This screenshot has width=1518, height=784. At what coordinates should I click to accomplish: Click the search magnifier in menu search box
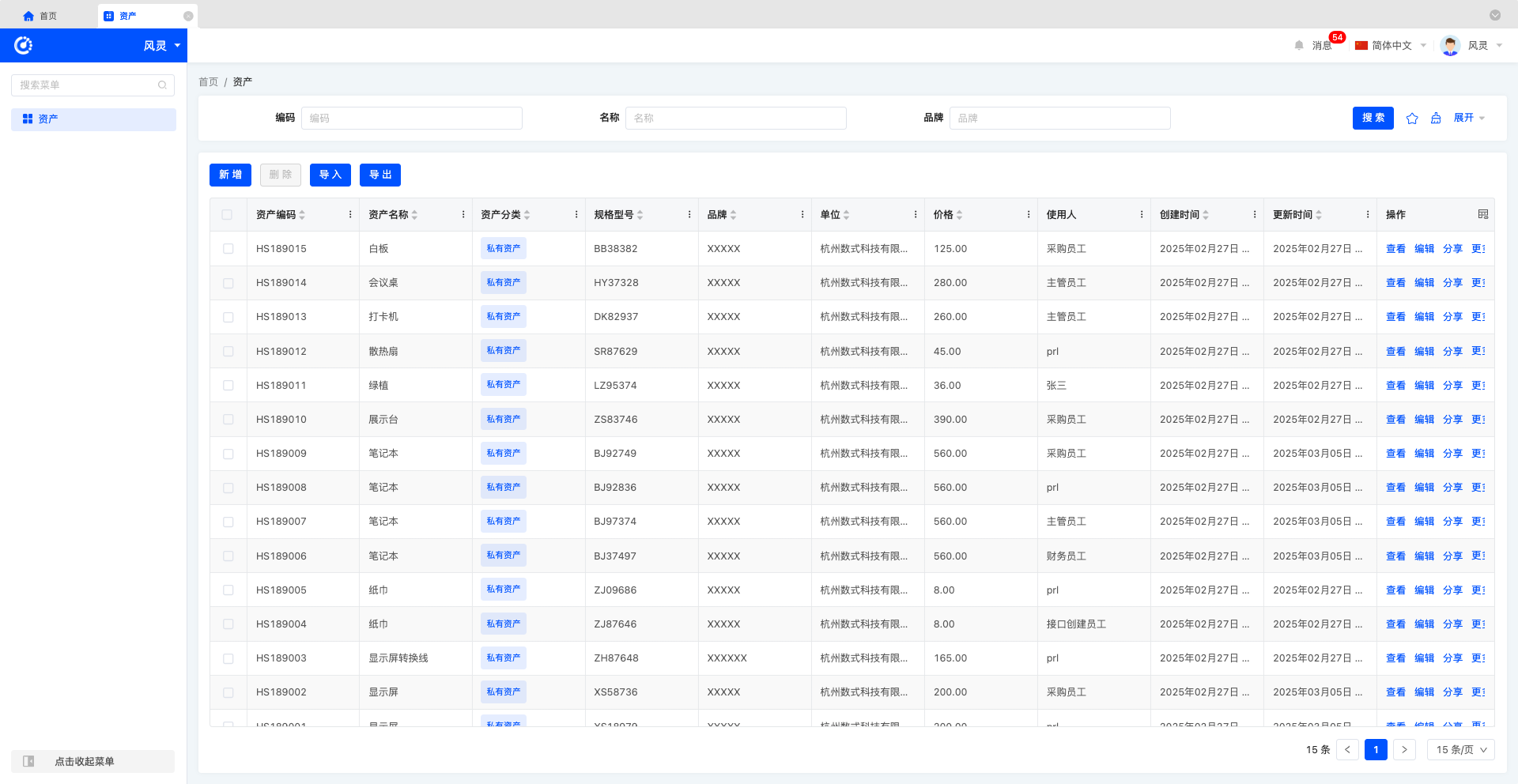click(x=162, y=85)
